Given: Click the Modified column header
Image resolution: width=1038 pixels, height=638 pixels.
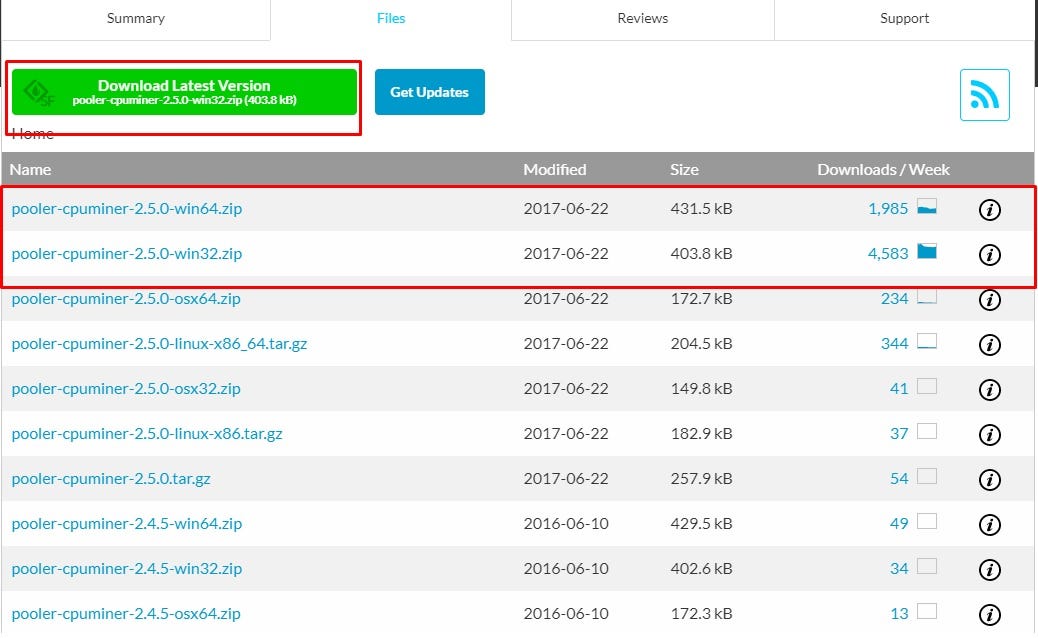Looking at the screenshot, I should coord(555,169).
